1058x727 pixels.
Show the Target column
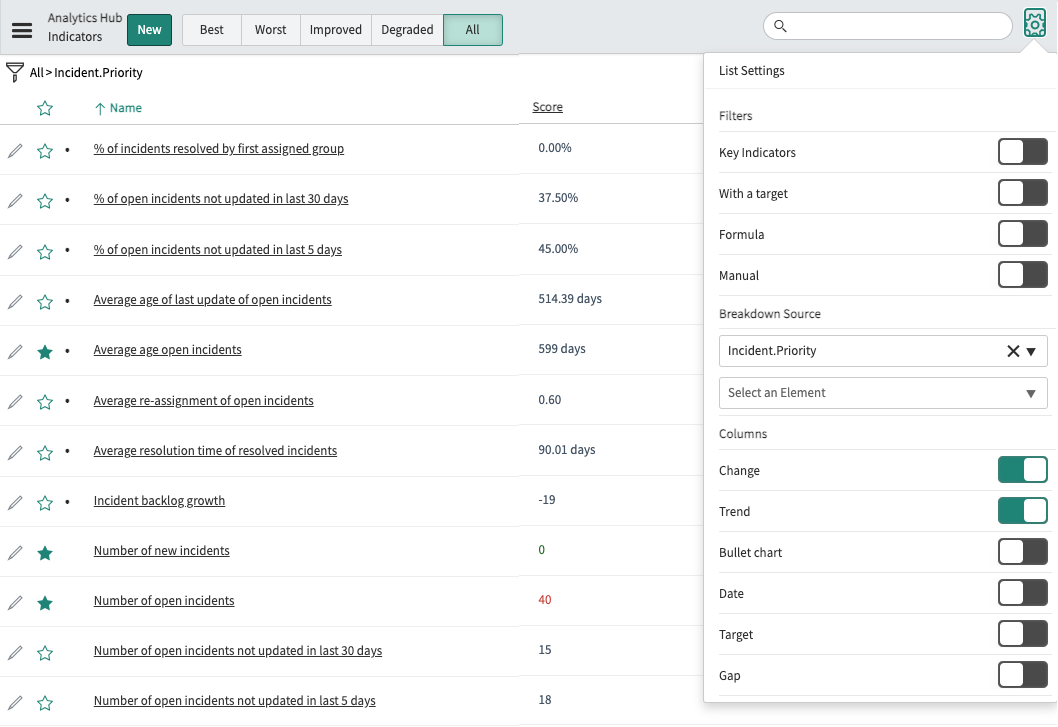coord(1023,634)
